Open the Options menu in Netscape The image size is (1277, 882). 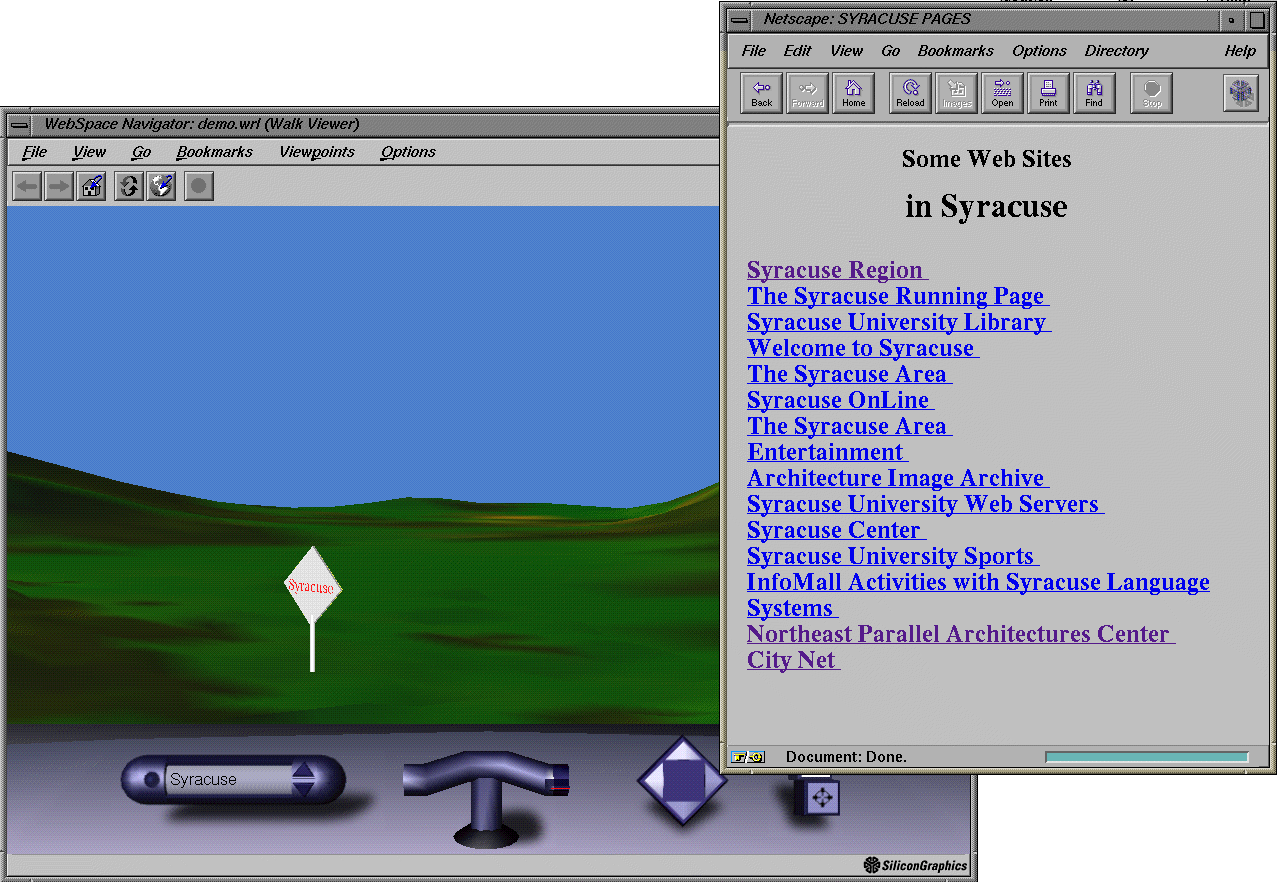click(x=1039, y=51)
